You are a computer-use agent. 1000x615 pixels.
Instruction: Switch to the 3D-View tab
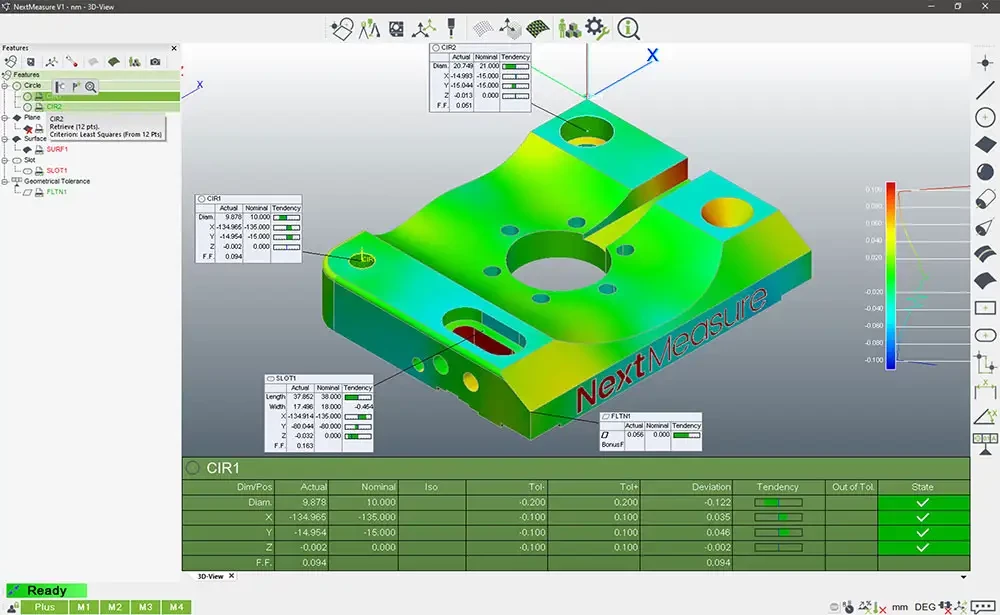tap(210, 576)
